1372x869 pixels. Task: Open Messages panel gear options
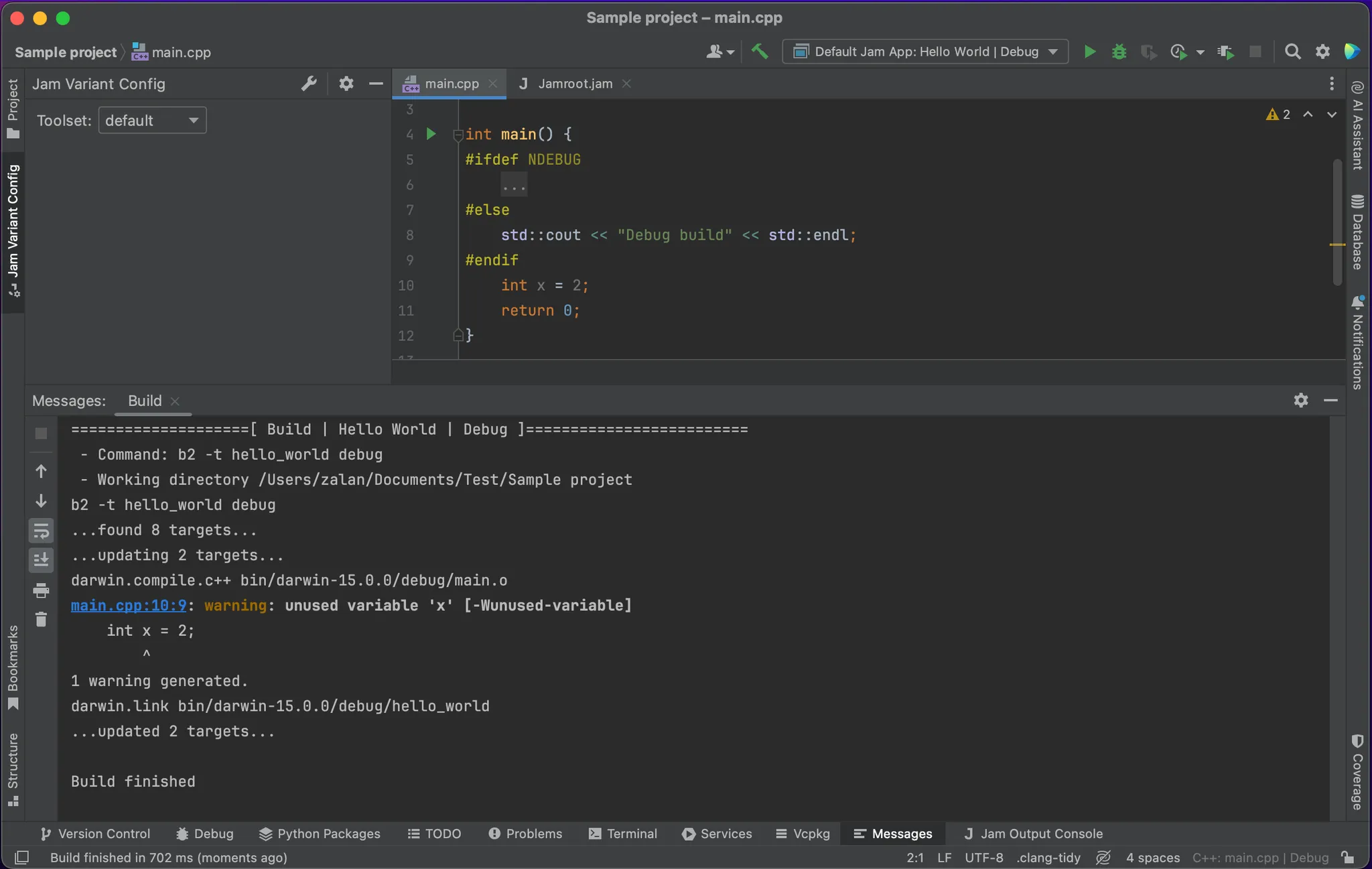1301,400
